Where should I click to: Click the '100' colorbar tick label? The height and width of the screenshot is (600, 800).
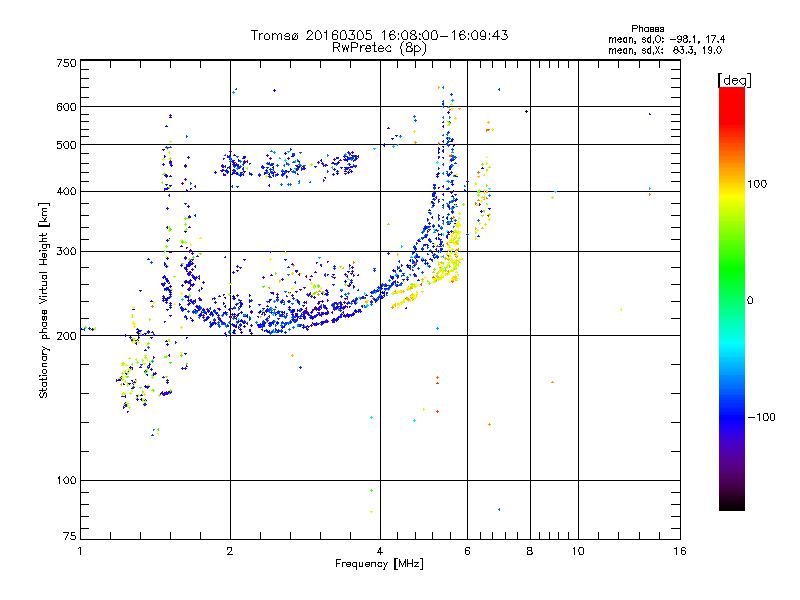click(757, 184)
